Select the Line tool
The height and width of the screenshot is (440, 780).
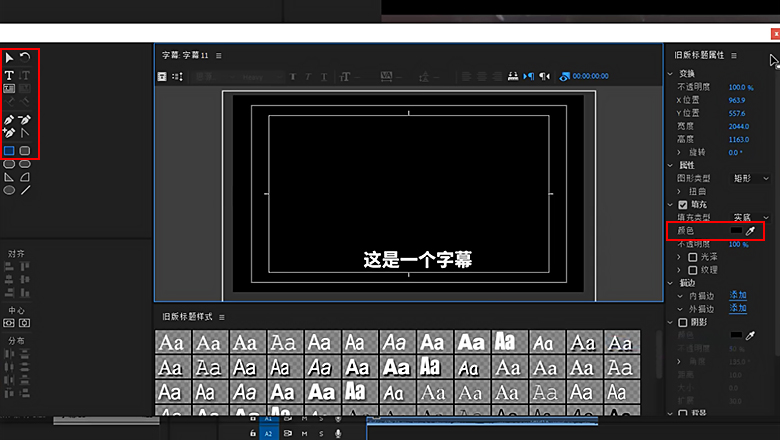point(25,190)
